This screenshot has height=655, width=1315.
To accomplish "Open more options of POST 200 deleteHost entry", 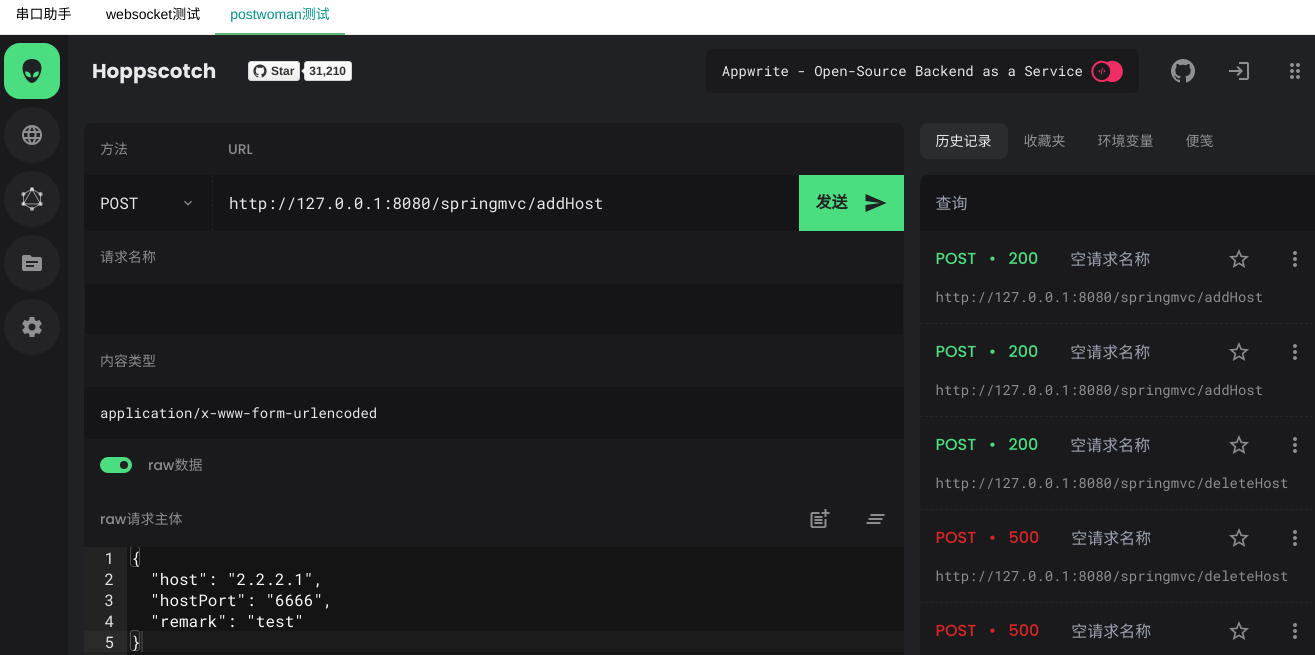I will 1295,445.
